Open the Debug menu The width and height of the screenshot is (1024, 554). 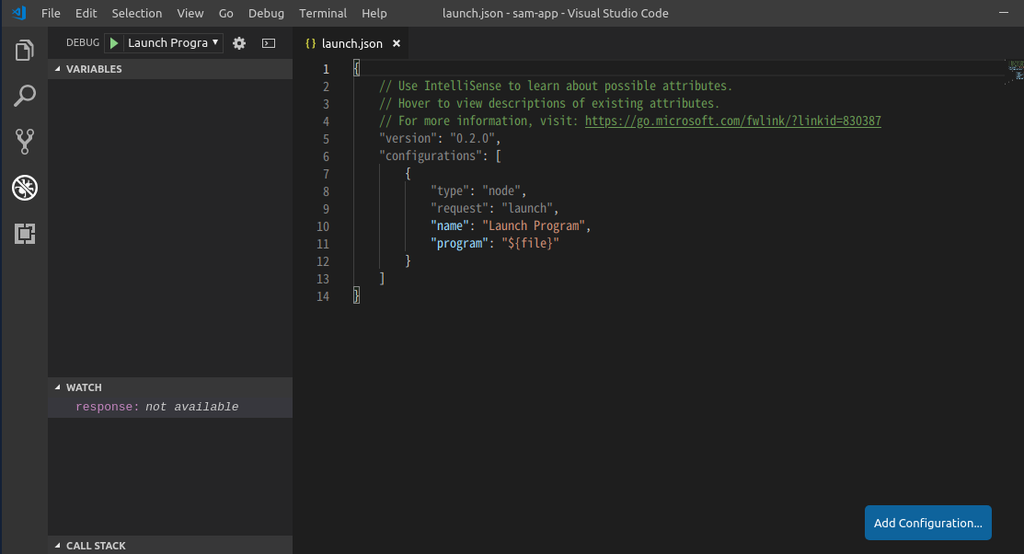click(266, 13)
